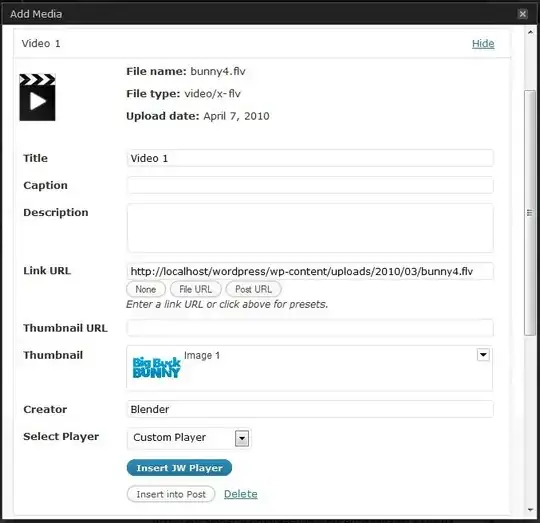540x523 pixels.
Task: Click the scrollbar up arrow
Action: coord(530,32)
